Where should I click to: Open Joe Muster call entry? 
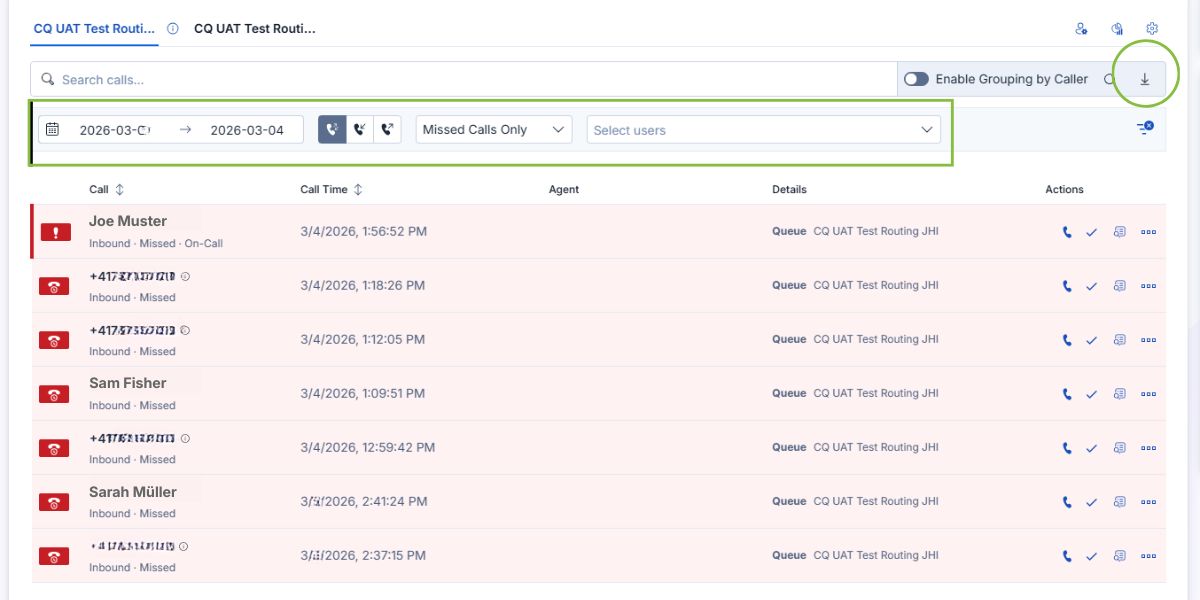pyautogui.click(x=599, y=232)
